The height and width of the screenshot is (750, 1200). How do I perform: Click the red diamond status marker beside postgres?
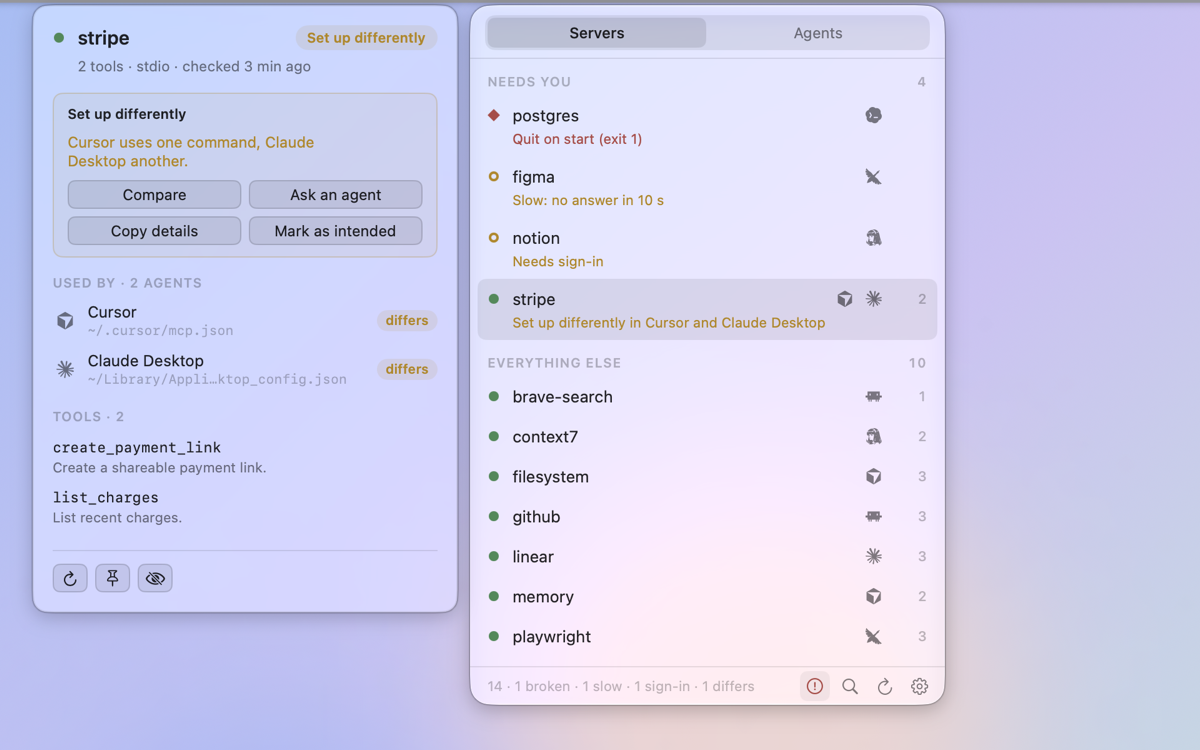tap(494, 115)
